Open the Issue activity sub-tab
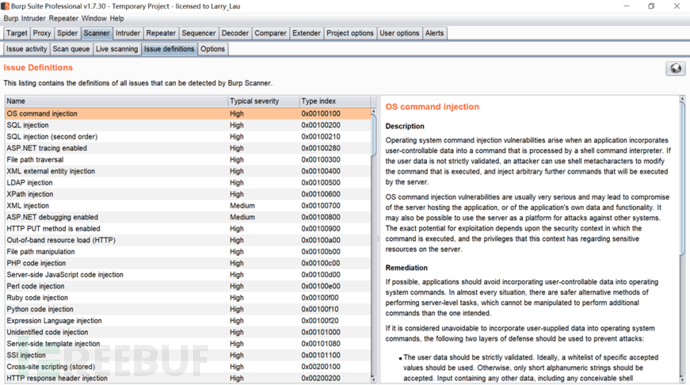This screenshot has width=690, height=385. tap(26, 49)
